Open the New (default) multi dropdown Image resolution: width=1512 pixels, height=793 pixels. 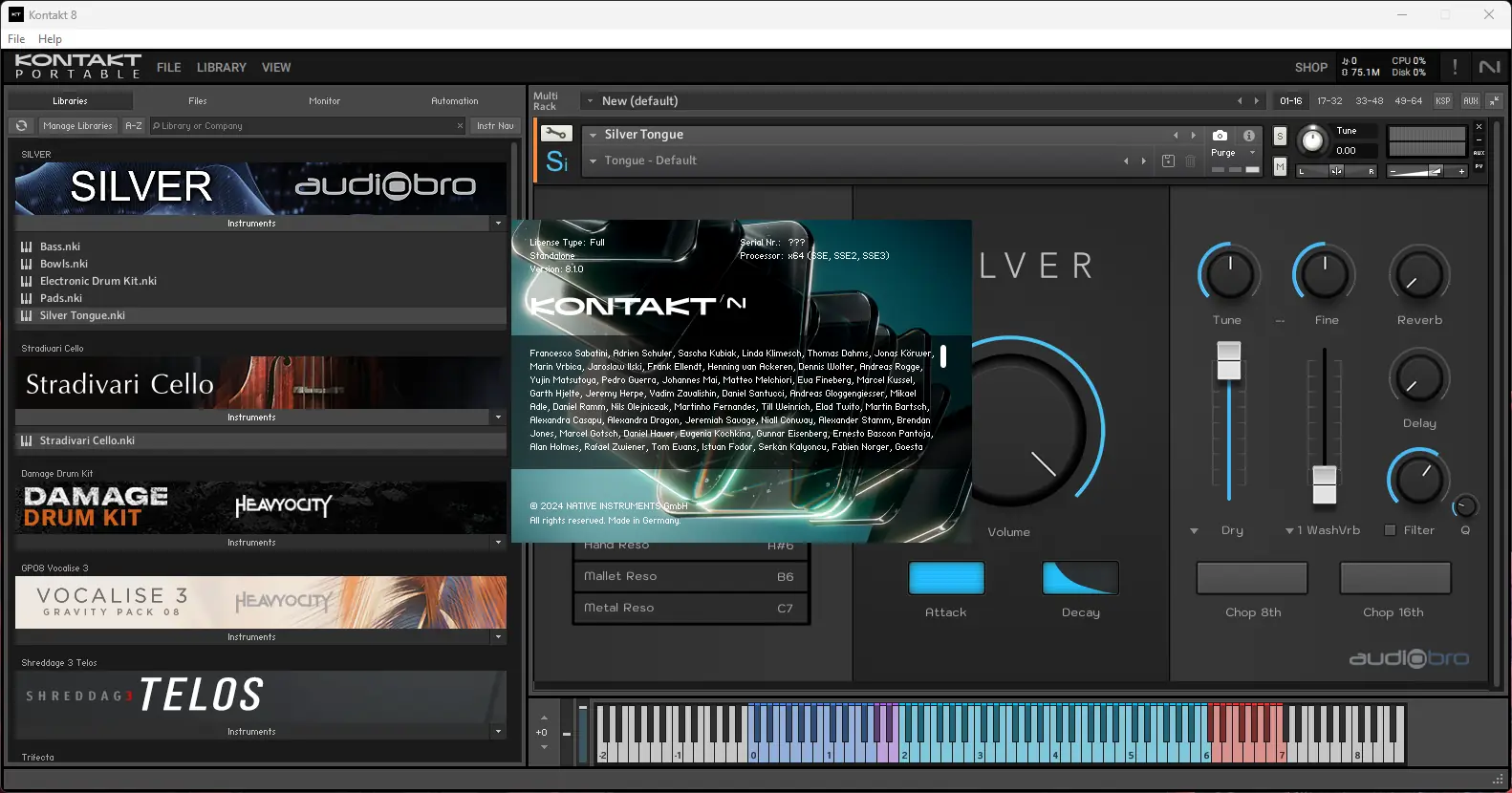(591, 100)
